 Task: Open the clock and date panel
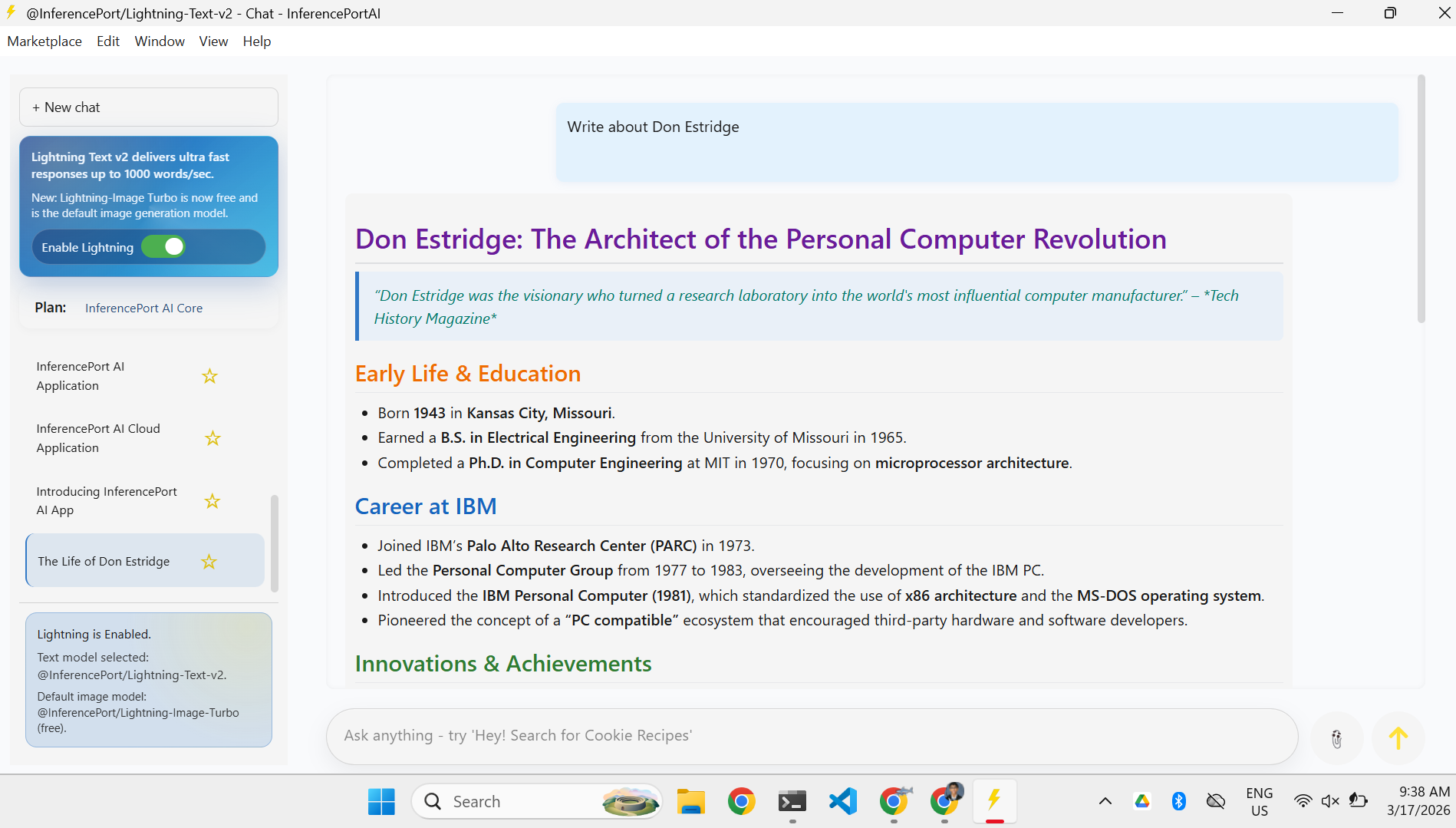[x=1418, y=801]
